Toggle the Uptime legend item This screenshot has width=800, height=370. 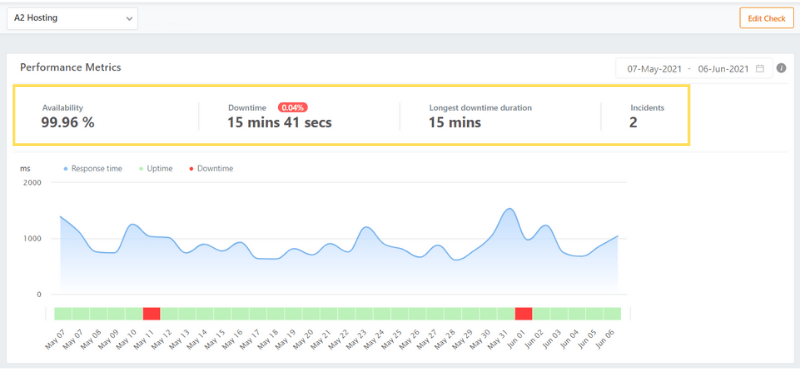pos(156,169)
